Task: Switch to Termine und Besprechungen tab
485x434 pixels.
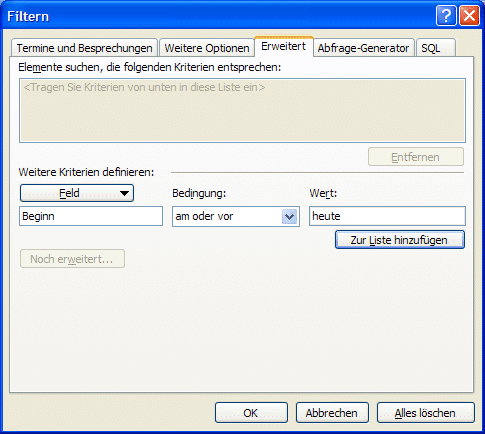Action: pos(84,48)
